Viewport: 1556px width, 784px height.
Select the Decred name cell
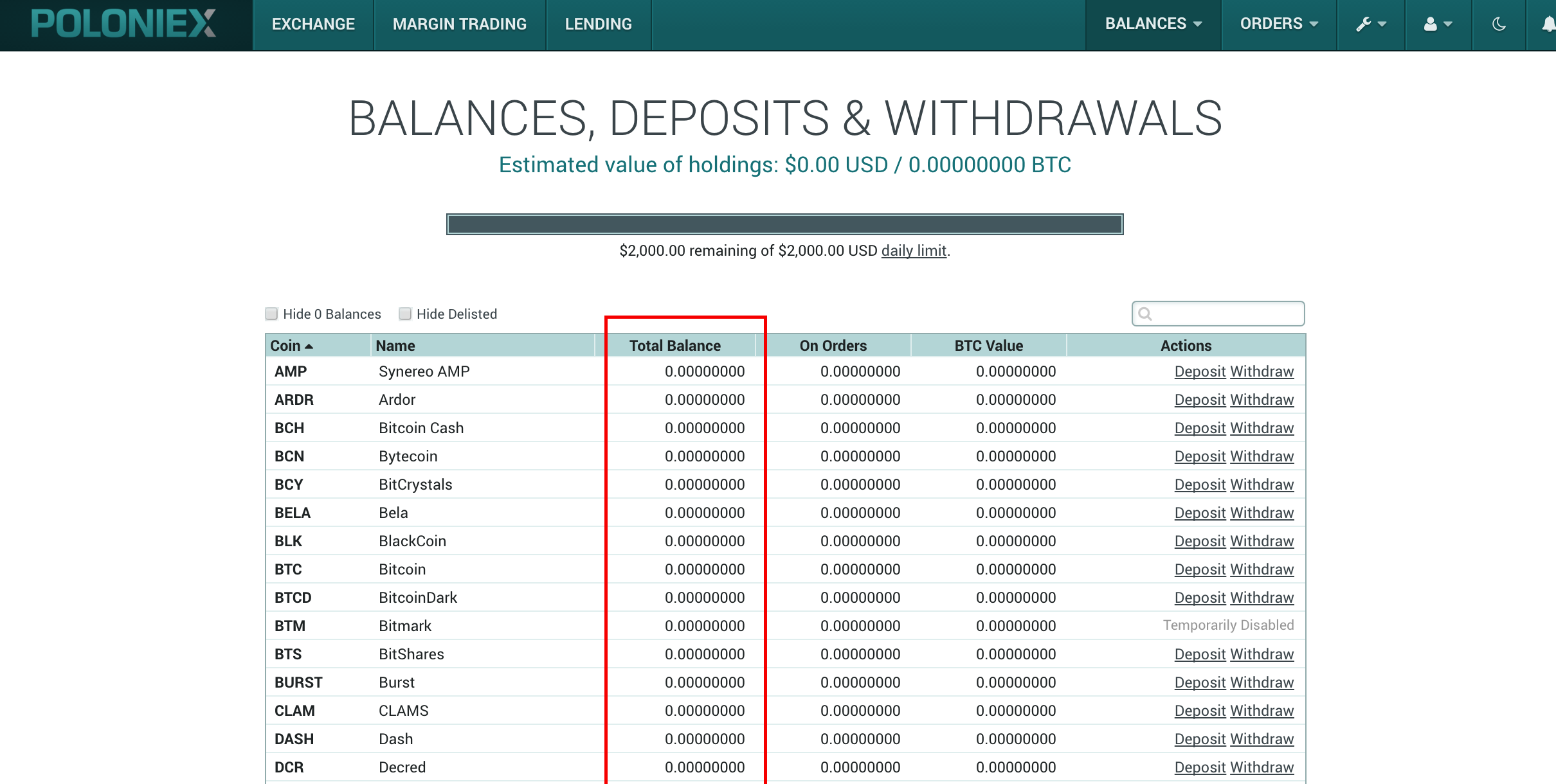pyautogui.click(x=403, y=767)
